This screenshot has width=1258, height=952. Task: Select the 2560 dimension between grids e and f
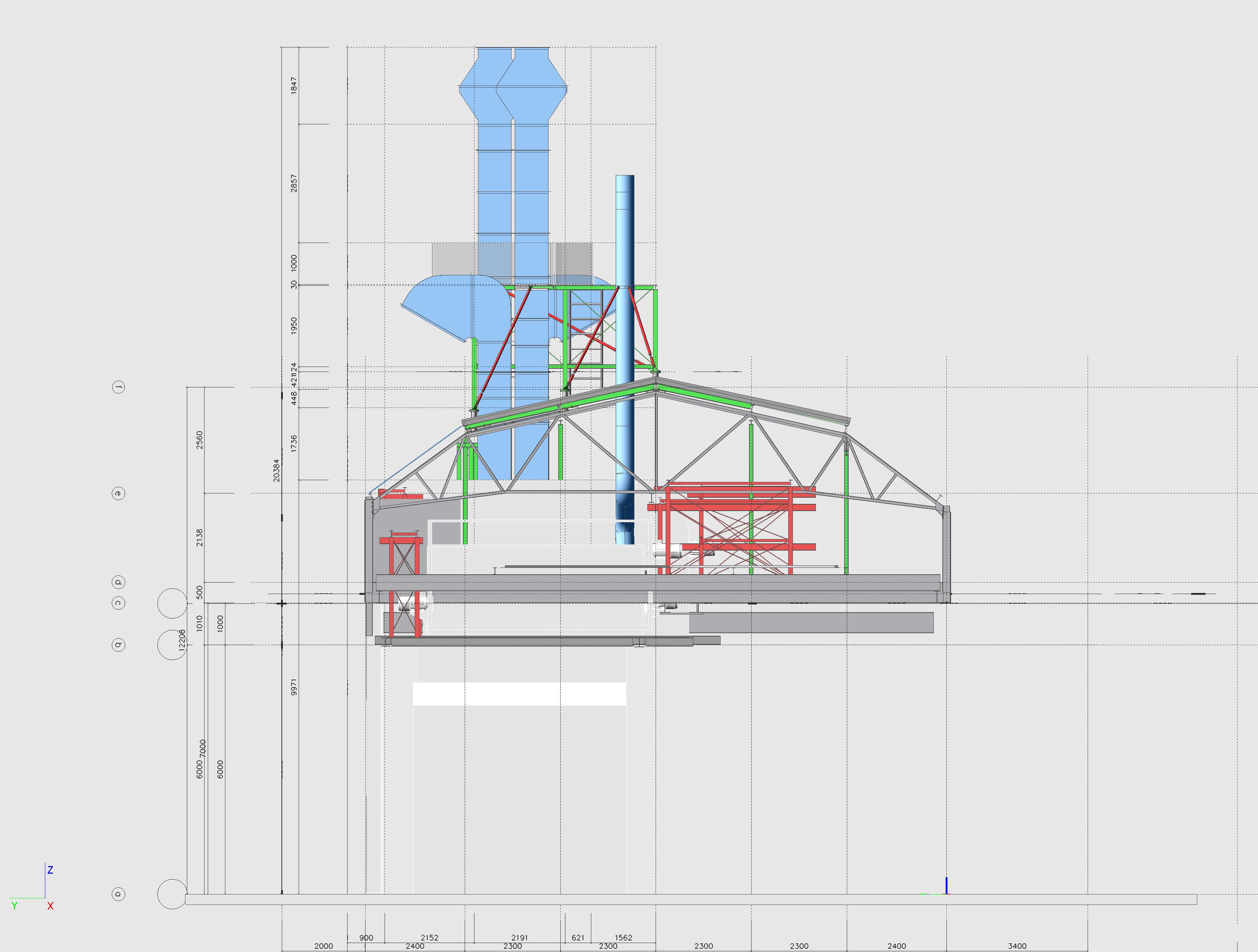pyautogui.click(x=199, y=440)
